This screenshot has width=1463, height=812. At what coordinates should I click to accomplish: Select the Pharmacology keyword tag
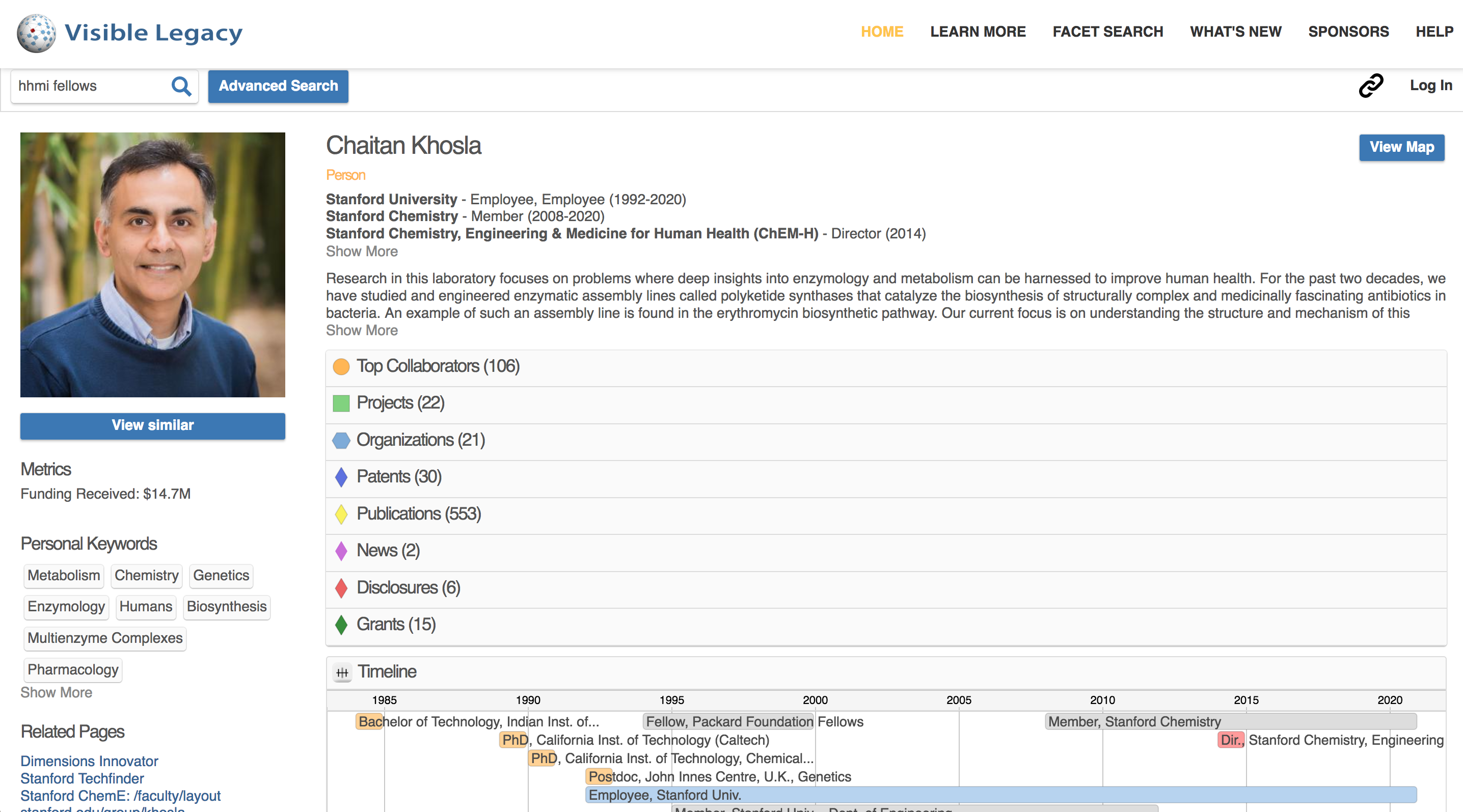73,670
